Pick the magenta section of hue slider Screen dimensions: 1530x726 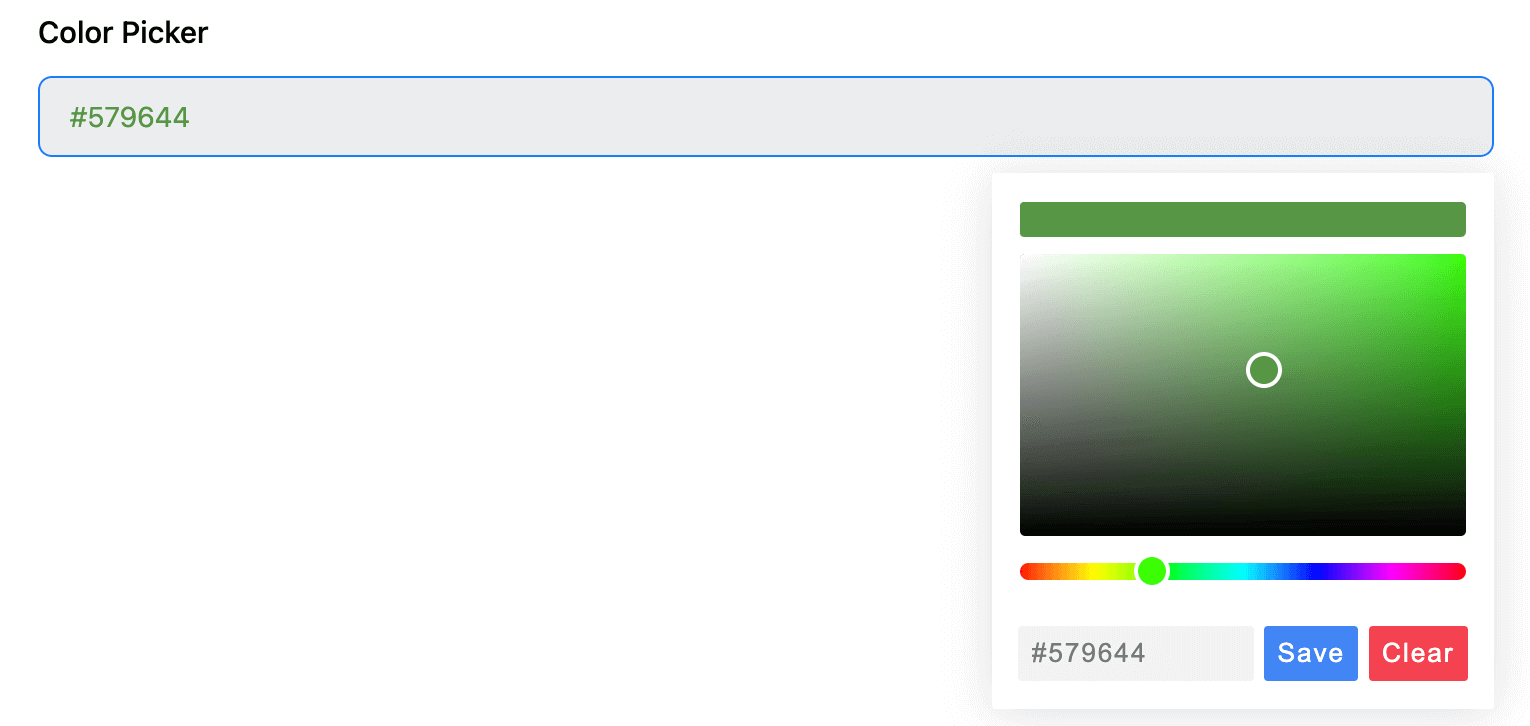(x=1392, y=571)
